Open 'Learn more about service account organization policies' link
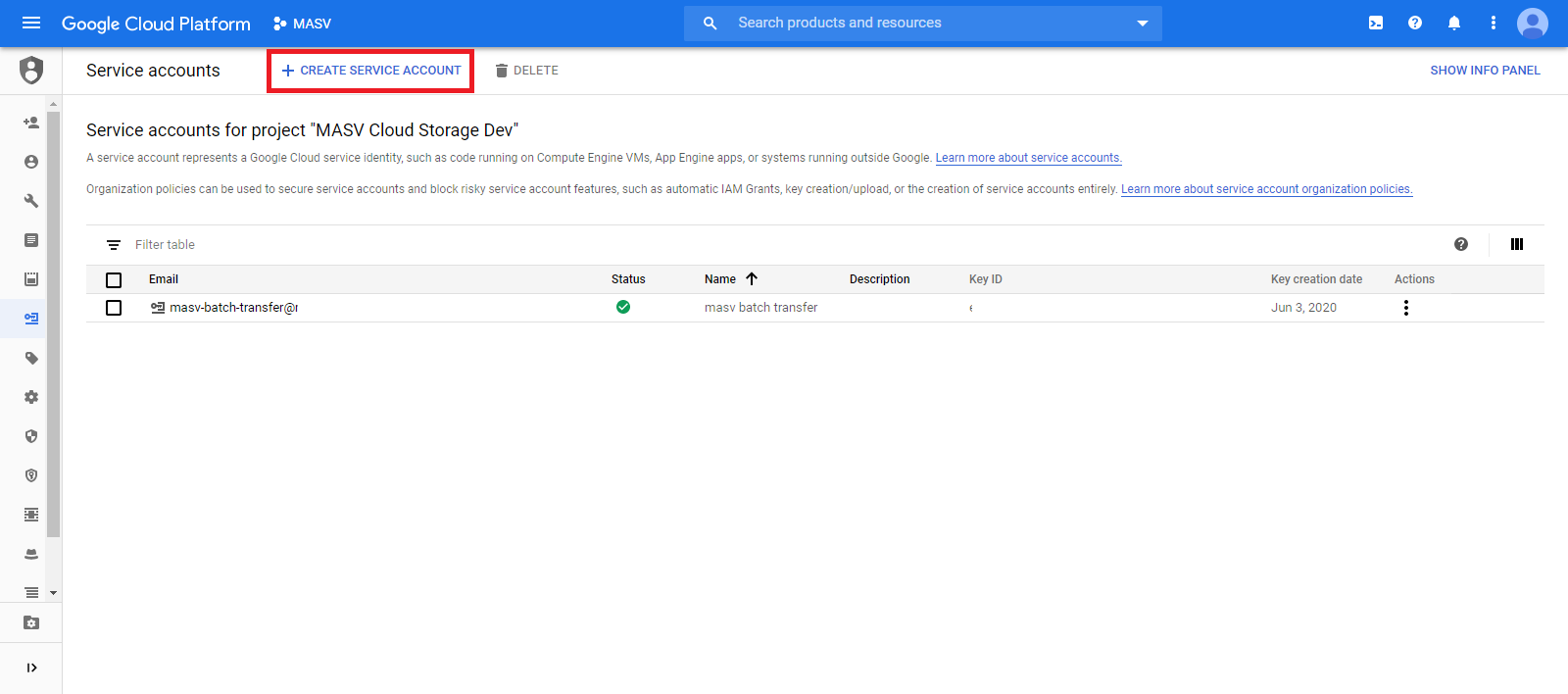The height and width of the screenshot is (694, 1568). click(1266, 189)
